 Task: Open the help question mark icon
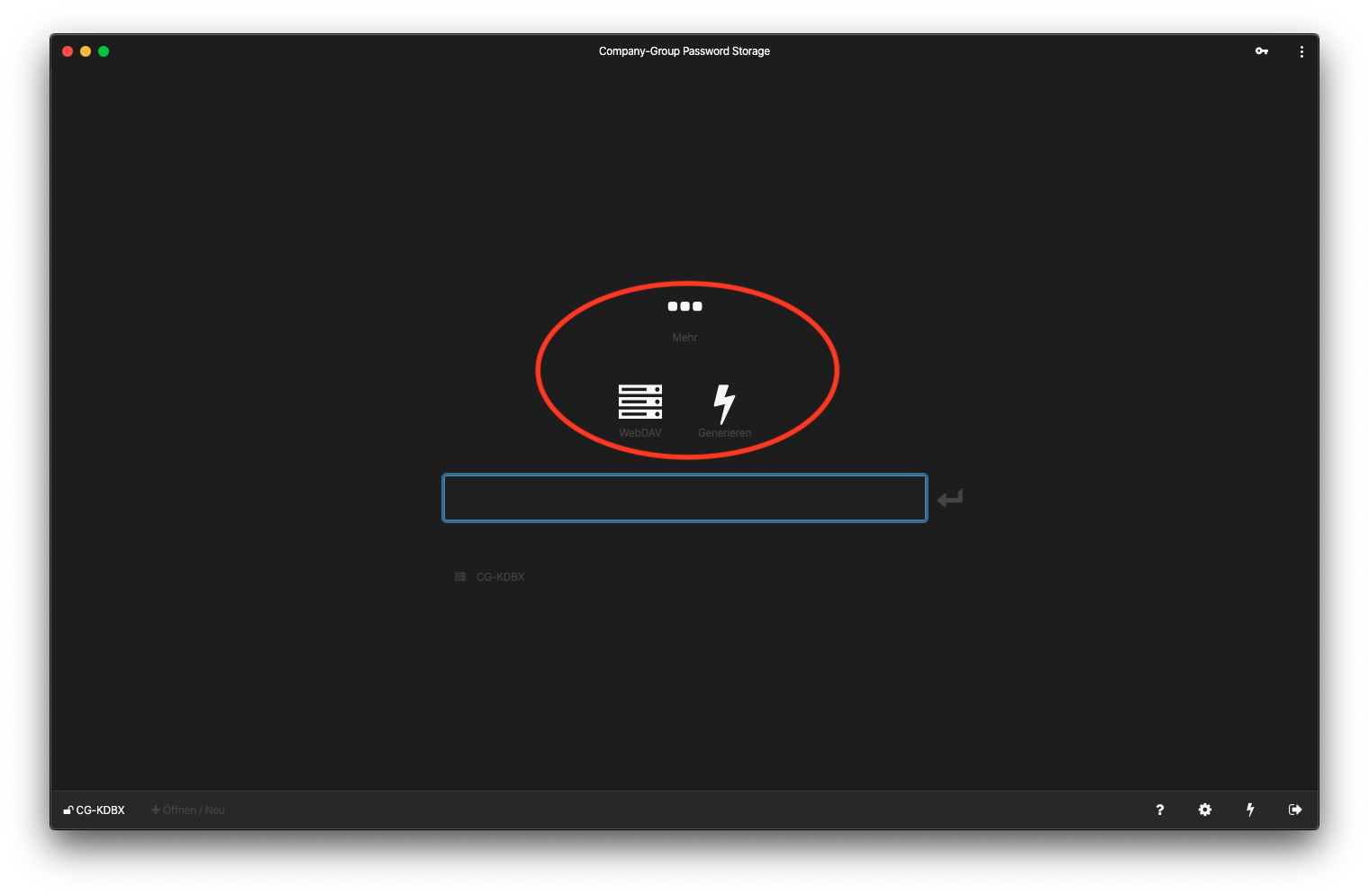pyautogui.click(x=1159, y=810)
